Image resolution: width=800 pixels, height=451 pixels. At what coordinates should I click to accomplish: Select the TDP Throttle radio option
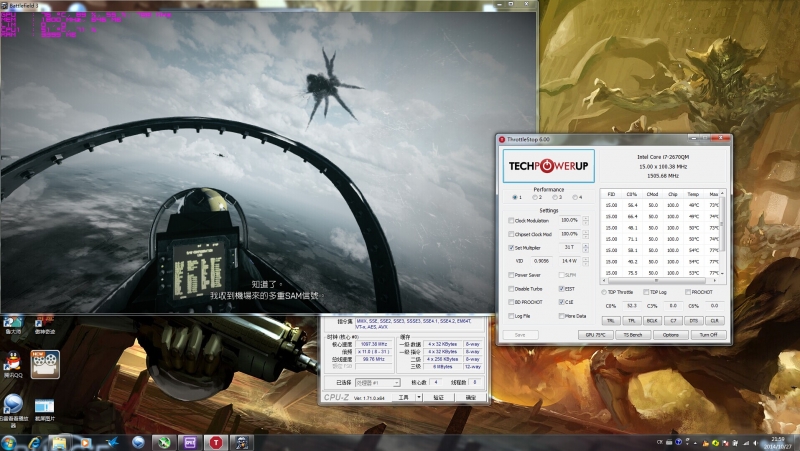pyautogui.click(x=604, y=292)
